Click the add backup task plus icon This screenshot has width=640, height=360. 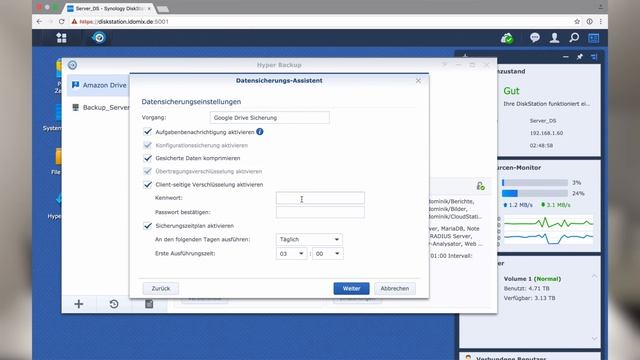pyautogui.click(x=79, y=304)
